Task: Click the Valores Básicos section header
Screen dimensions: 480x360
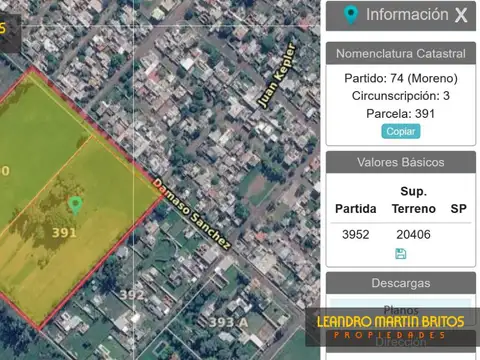Action: click(401, 162)
